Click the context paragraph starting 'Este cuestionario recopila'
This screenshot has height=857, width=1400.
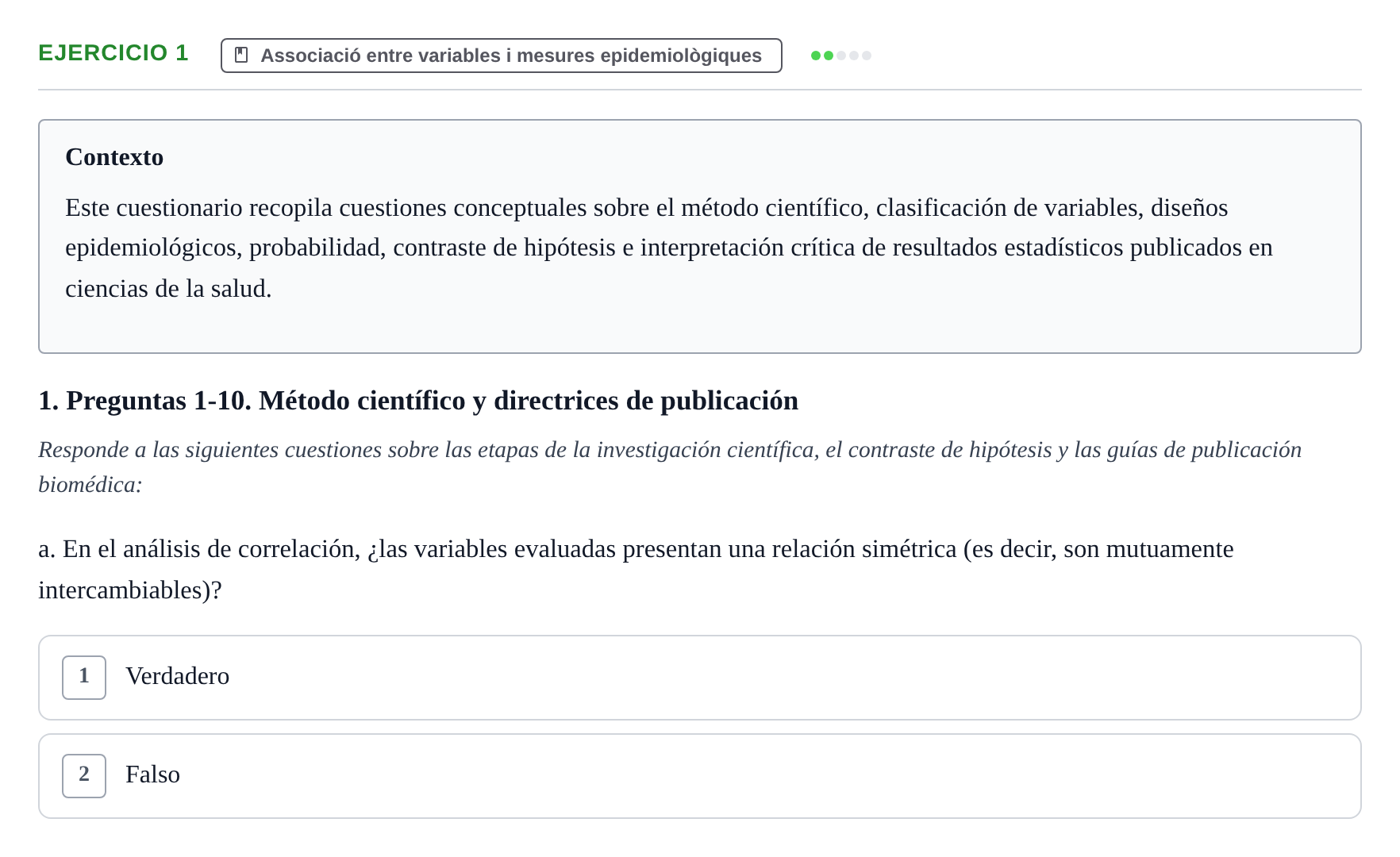point(669,248)
